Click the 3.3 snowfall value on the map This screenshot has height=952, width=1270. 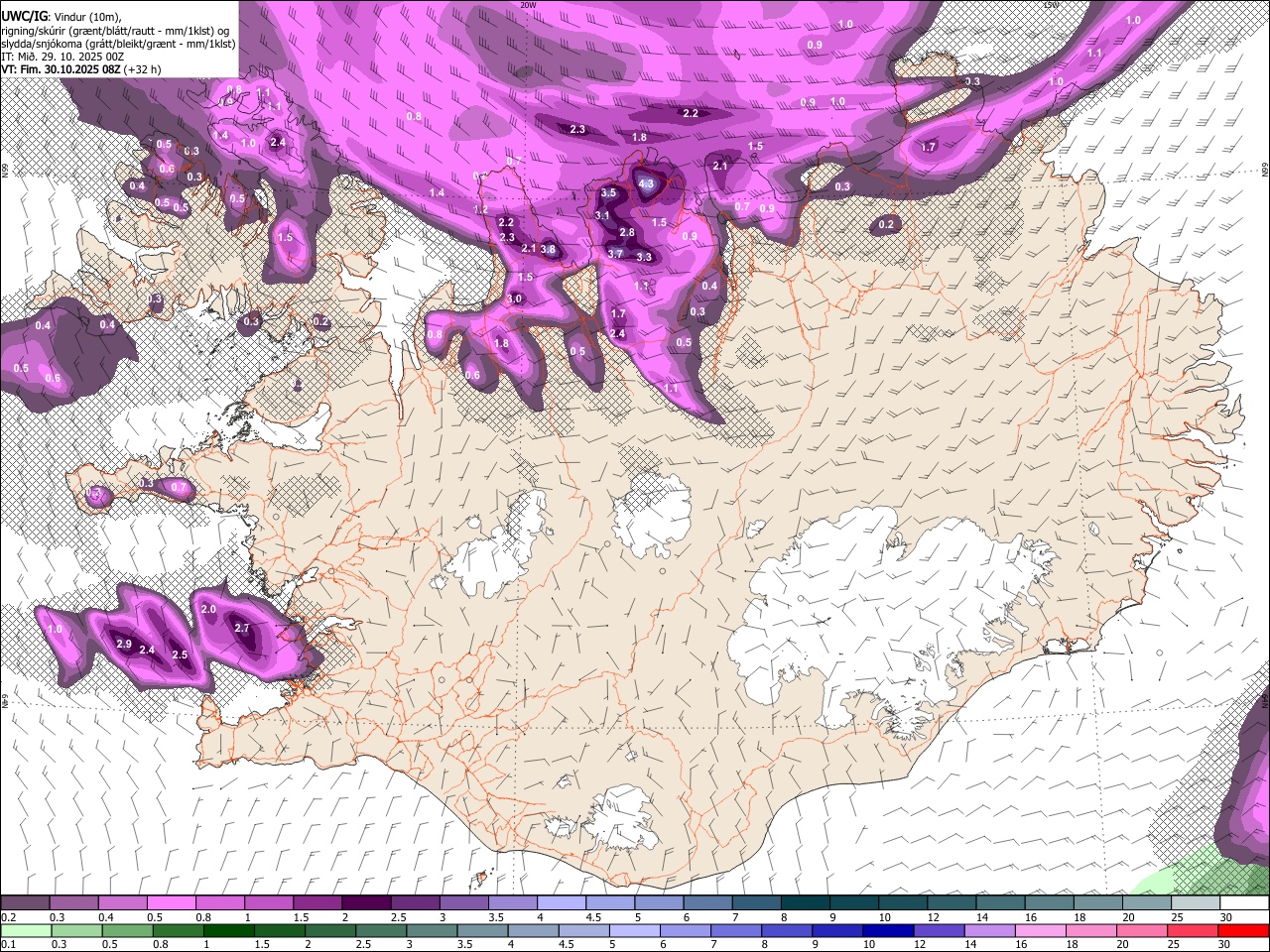644,258
